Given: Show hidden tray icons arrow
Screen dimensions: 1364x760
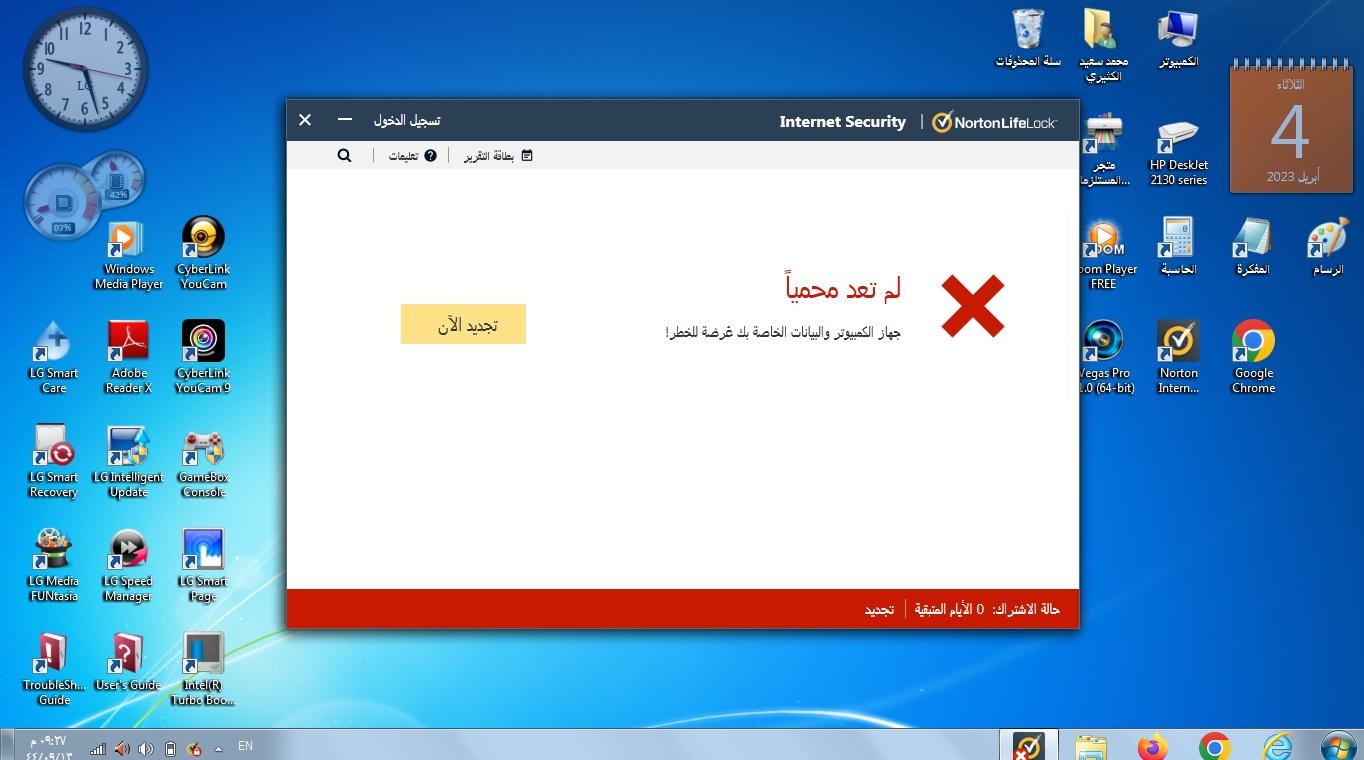Looking at the screenshot, I should [x=218, y=748].
